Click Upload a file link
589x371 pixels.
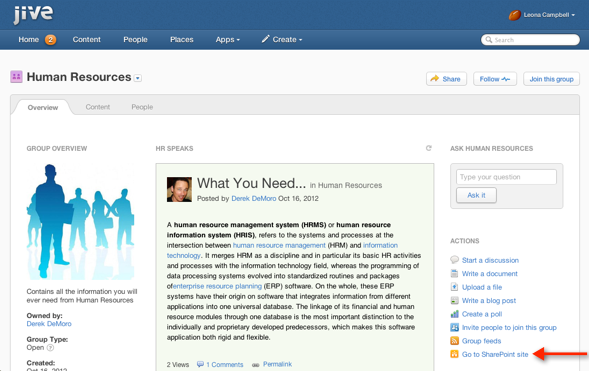(482, 287)
